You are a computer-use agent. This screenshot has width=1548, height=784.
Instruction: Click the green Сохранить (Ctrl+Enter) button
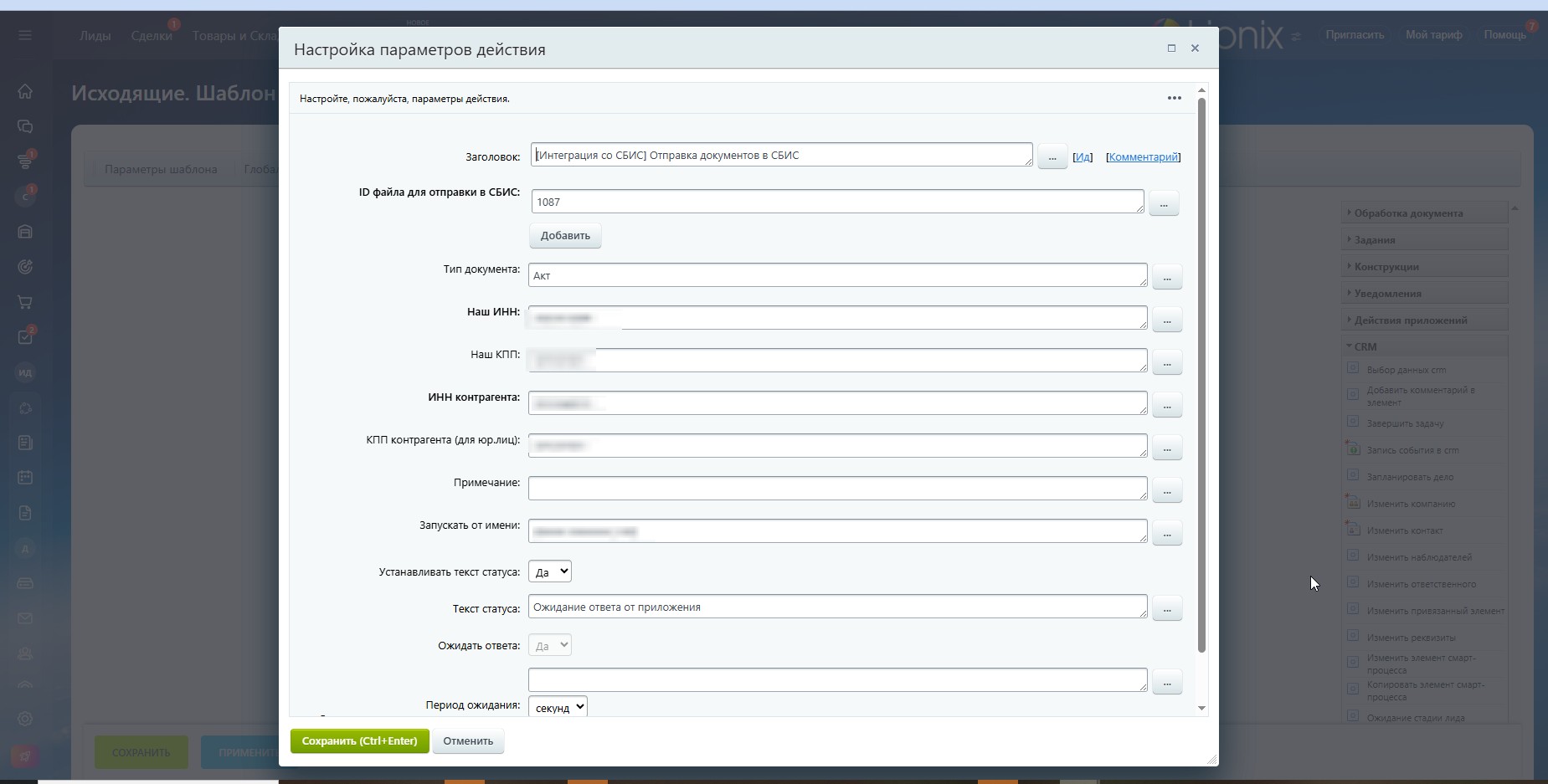[359, 740]
